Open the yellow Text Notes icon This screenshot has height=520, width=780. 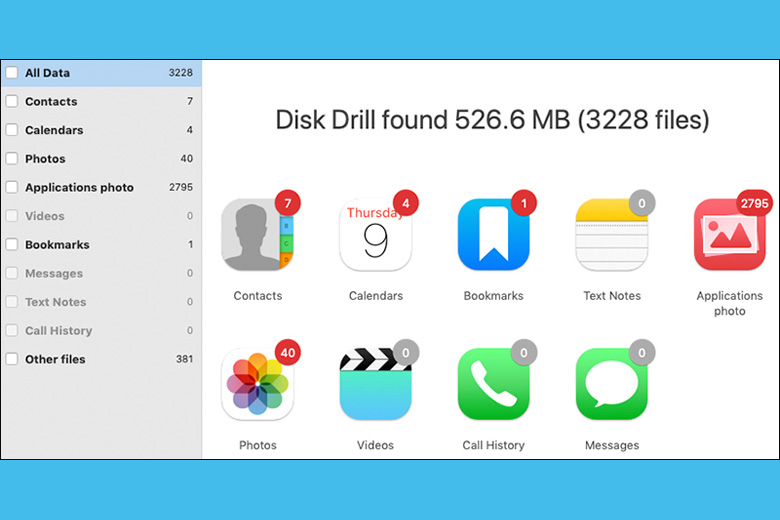coord(611,235)
